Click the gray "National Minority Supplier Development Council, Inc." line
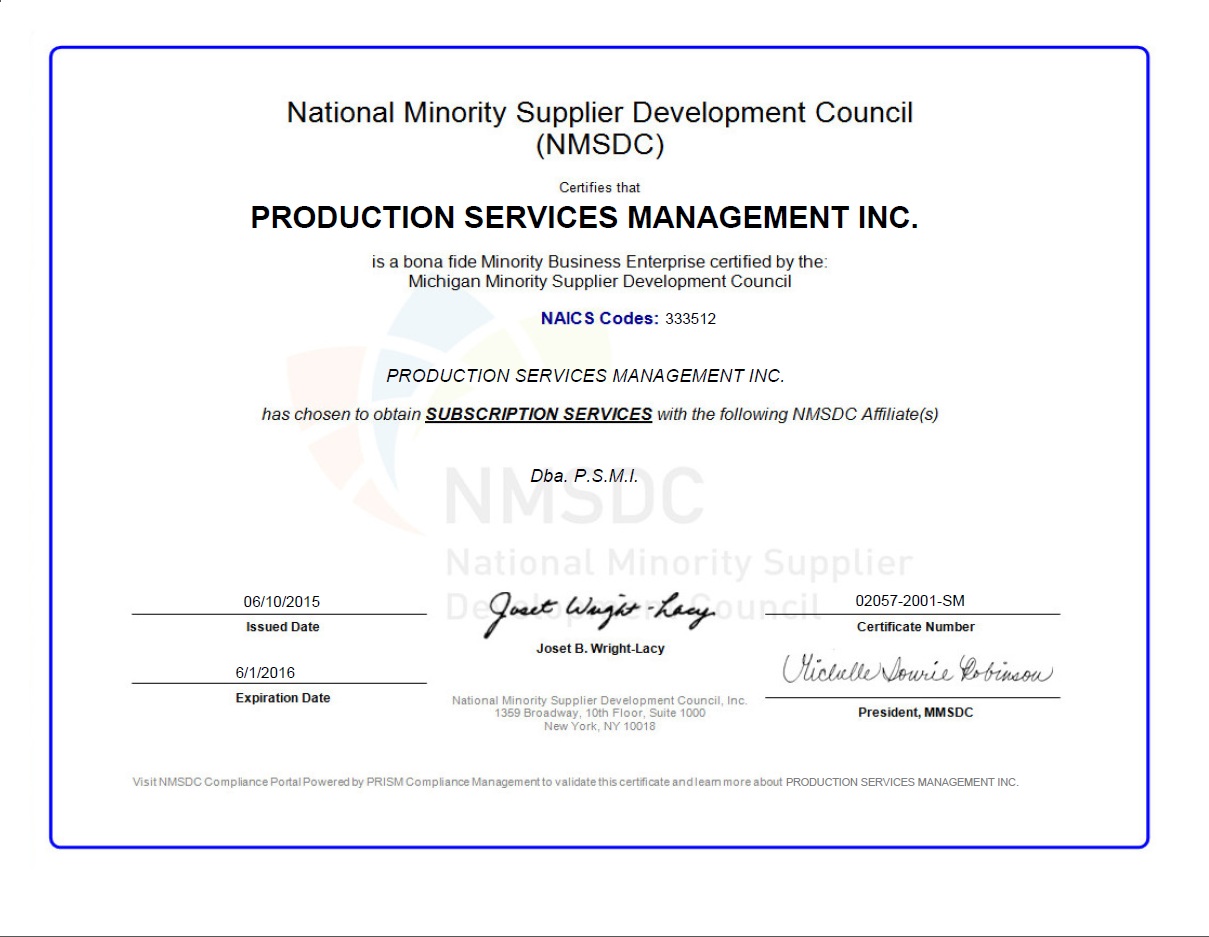Screen dimensions: 1209x937 click(600, 701)
